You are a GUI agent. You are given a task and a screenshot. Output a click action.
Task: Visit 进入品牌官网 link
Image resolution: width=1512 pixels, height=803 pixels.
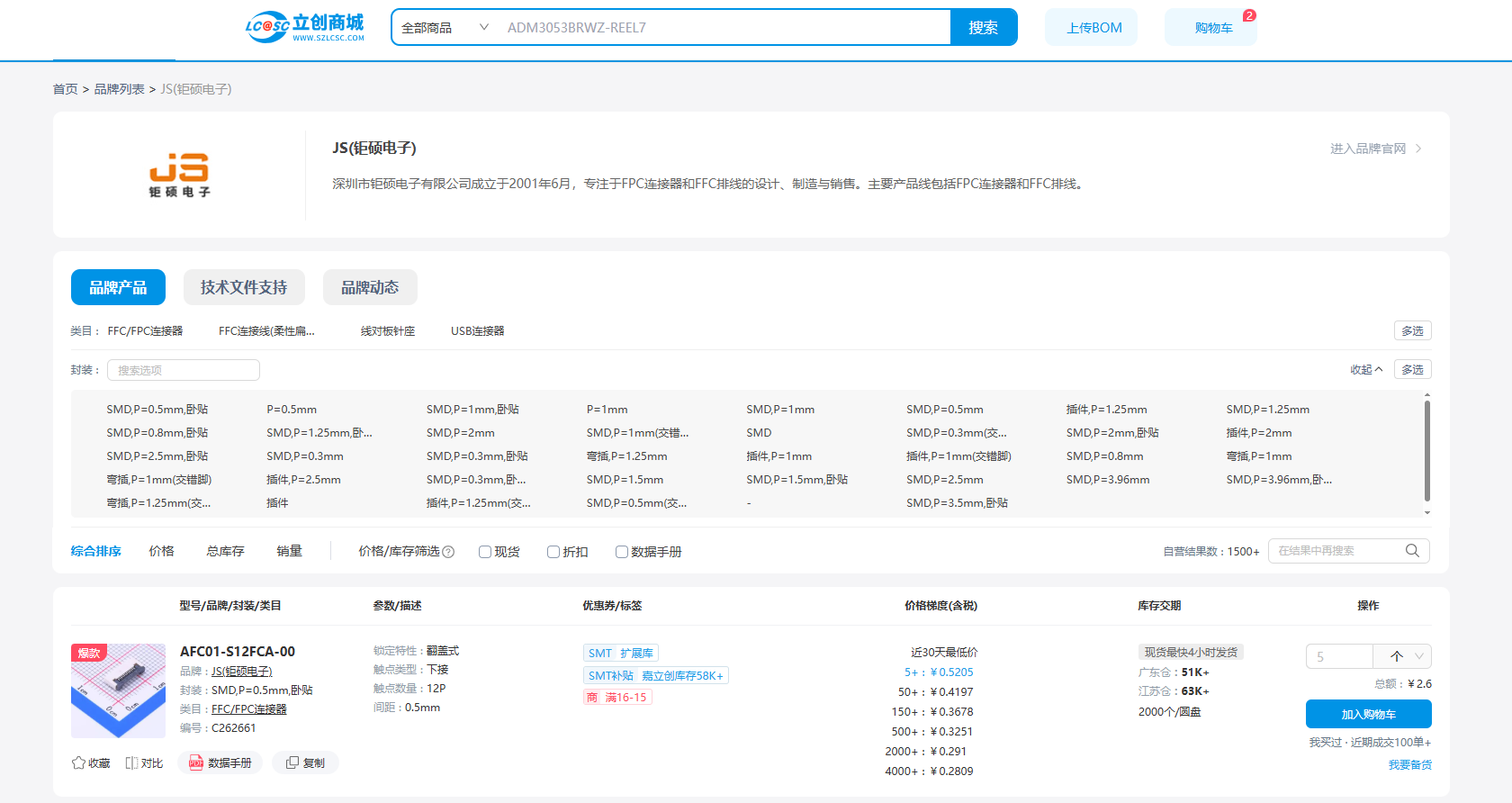pos(1368,149)
